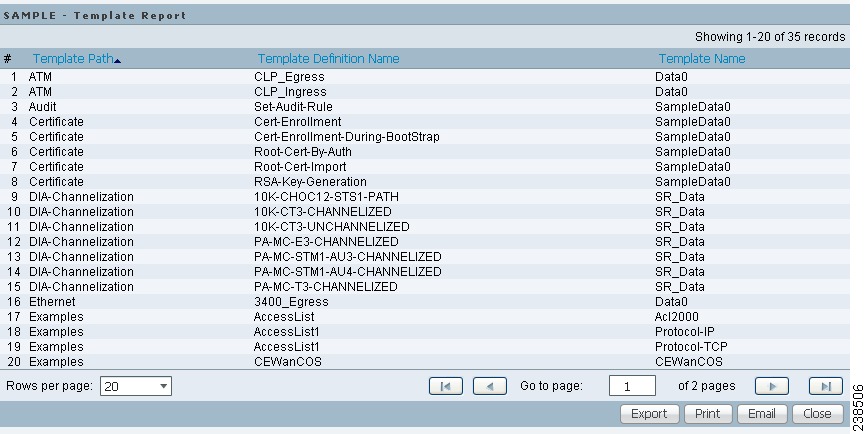The height and width of the screenshot is (434, 867).
Task: Click the PA-MC-T3-CHANNELIZED cell
Action: [x=326, y=286]
